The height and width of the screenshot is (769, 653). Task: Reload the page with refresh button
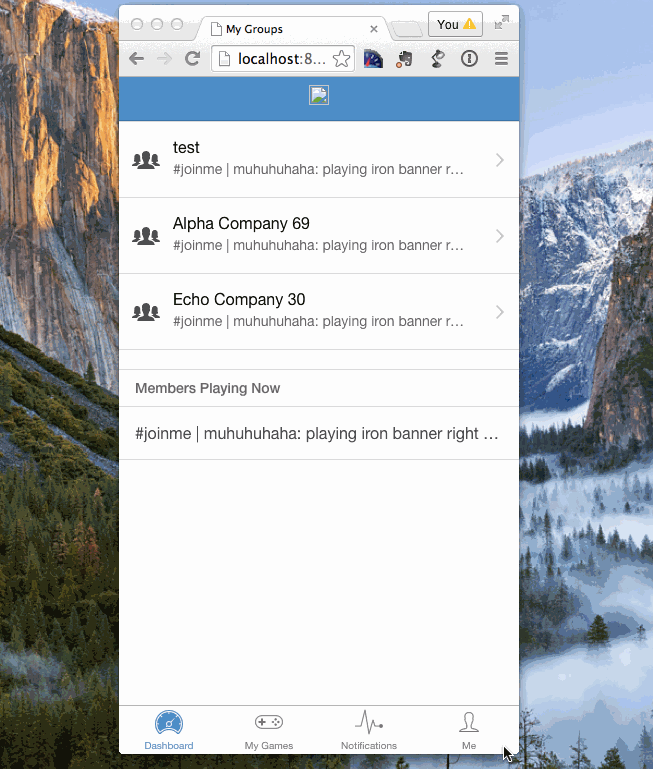[x=193, y=59]
